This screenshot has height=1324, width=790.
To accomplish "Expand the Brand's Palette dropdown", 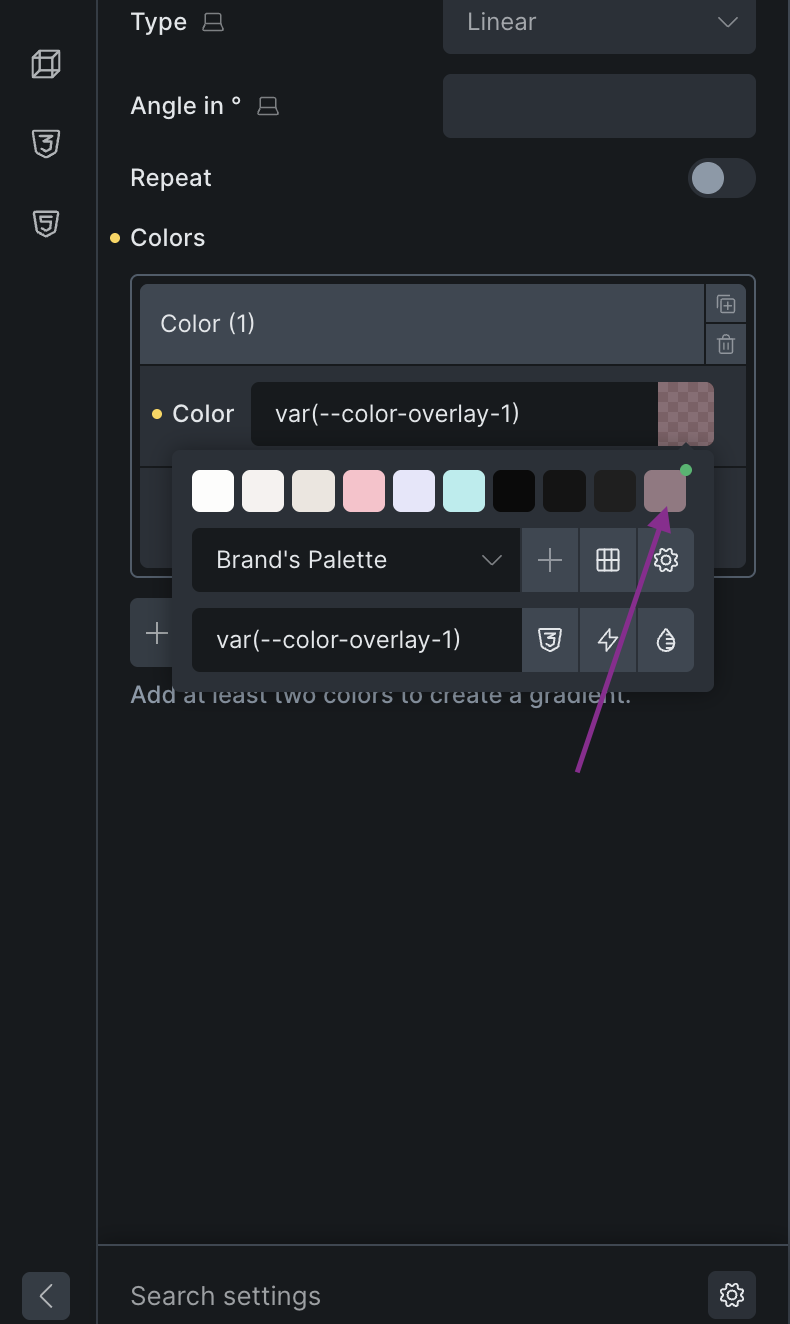I will click(356, 560).
